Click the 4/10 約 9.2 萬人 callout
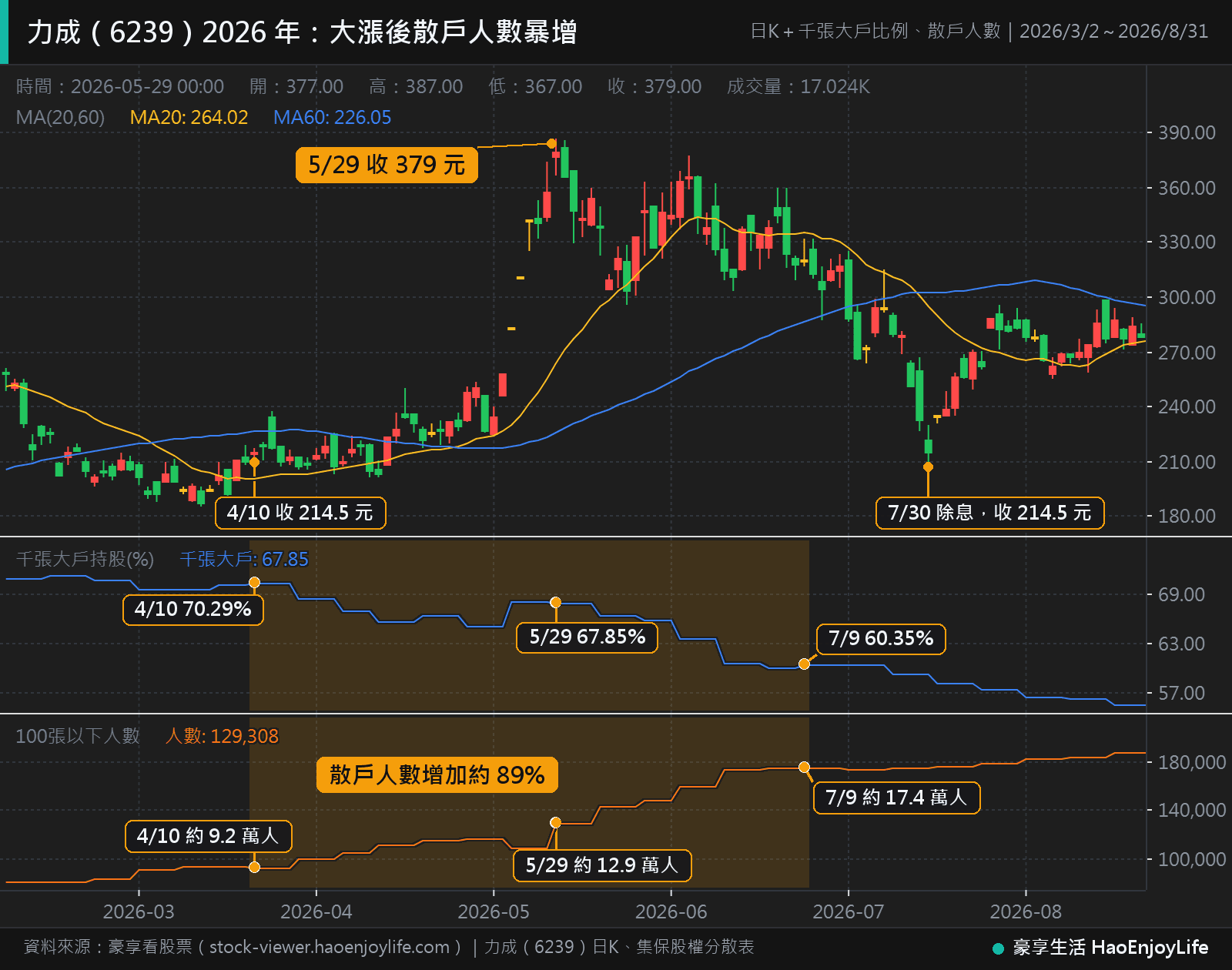The image size is (1232, 970). (209, 836)
